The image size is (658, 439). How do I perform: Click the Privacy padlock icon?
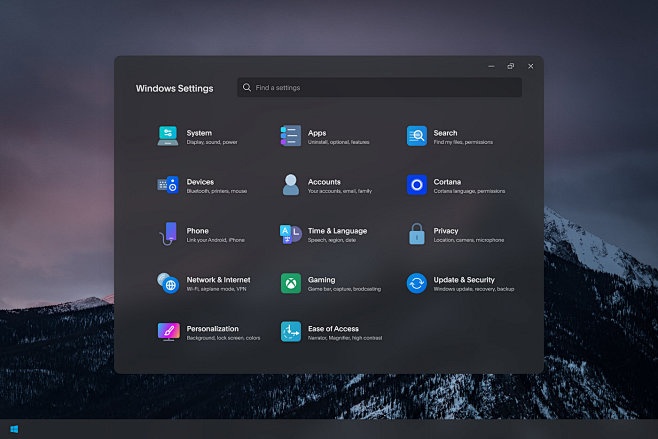tap(417, 234)
